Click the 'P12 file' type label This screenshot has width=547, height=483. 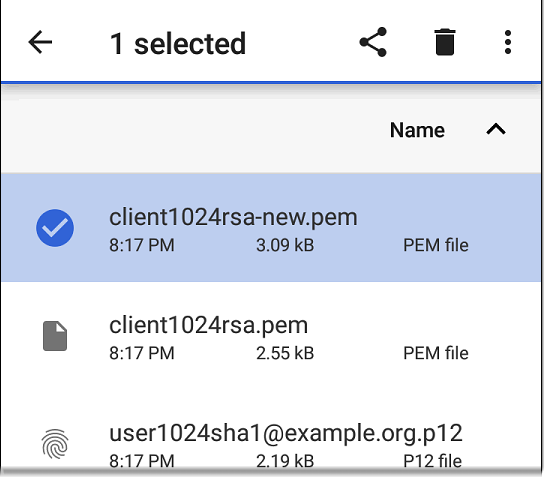click(433, 461)
